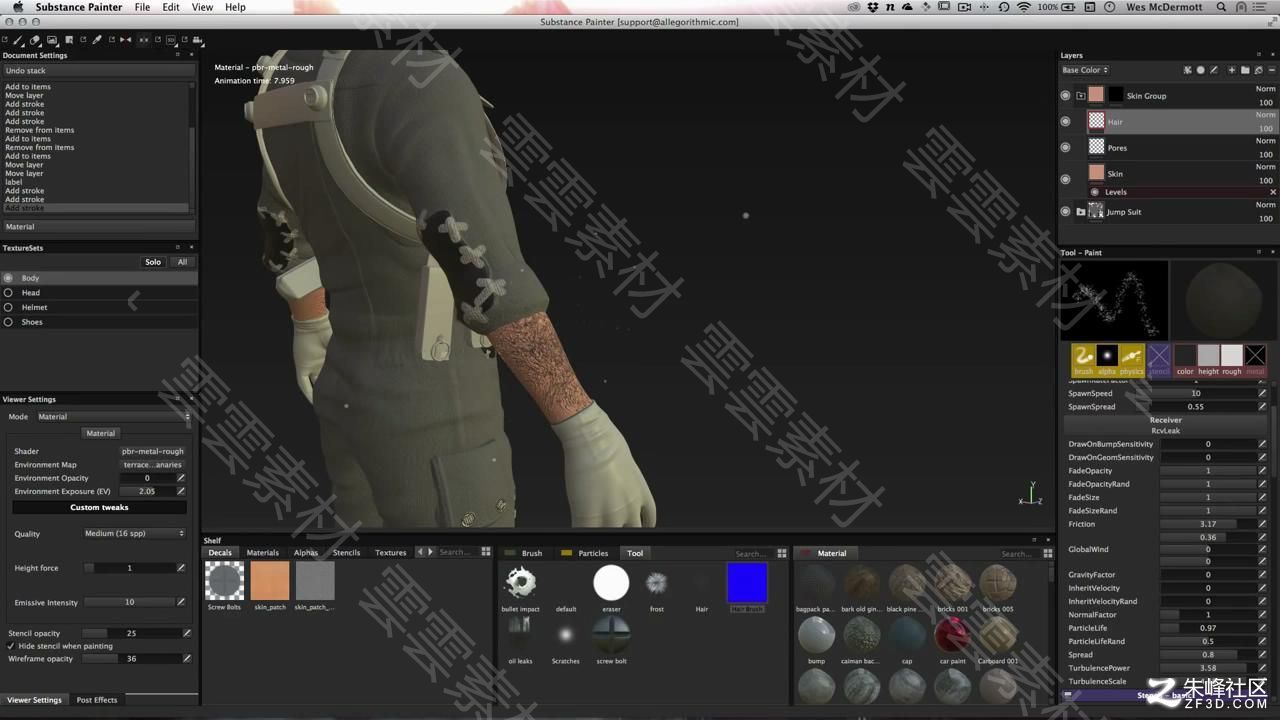This screenshot has height=720, width=1280.
Task: Open the brush properties icon
Action: pyautogui.click(x=1083, y=359)
